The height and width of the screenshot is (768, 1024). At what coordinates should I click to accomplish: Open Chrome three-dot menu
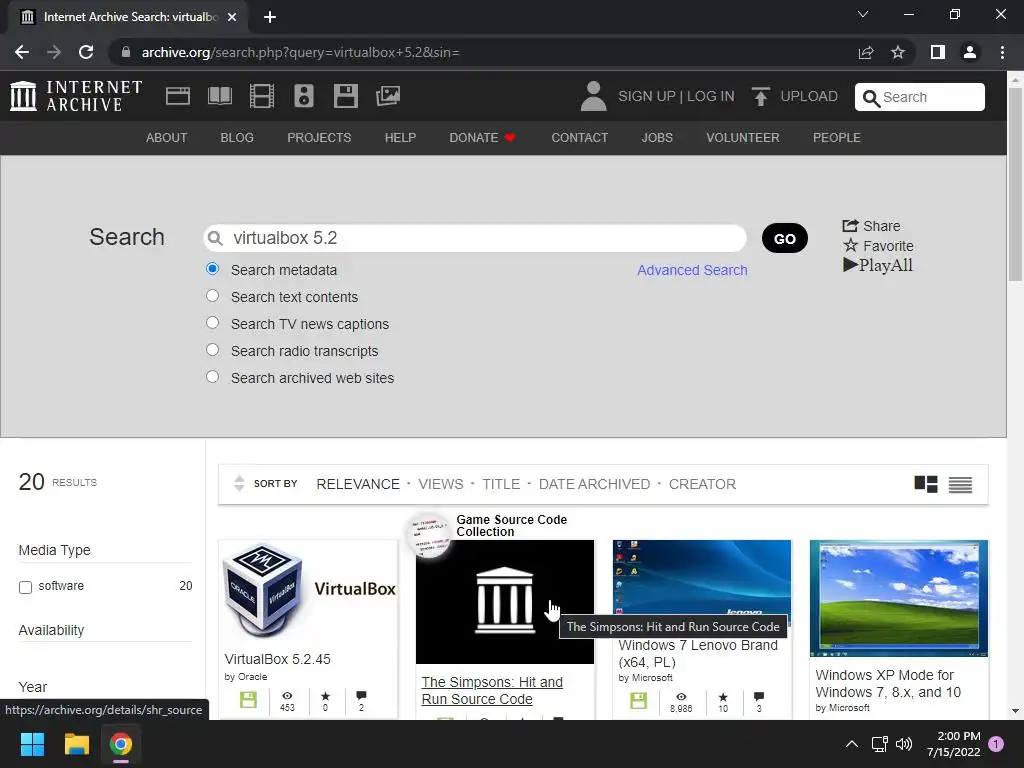click(1002, 52)
